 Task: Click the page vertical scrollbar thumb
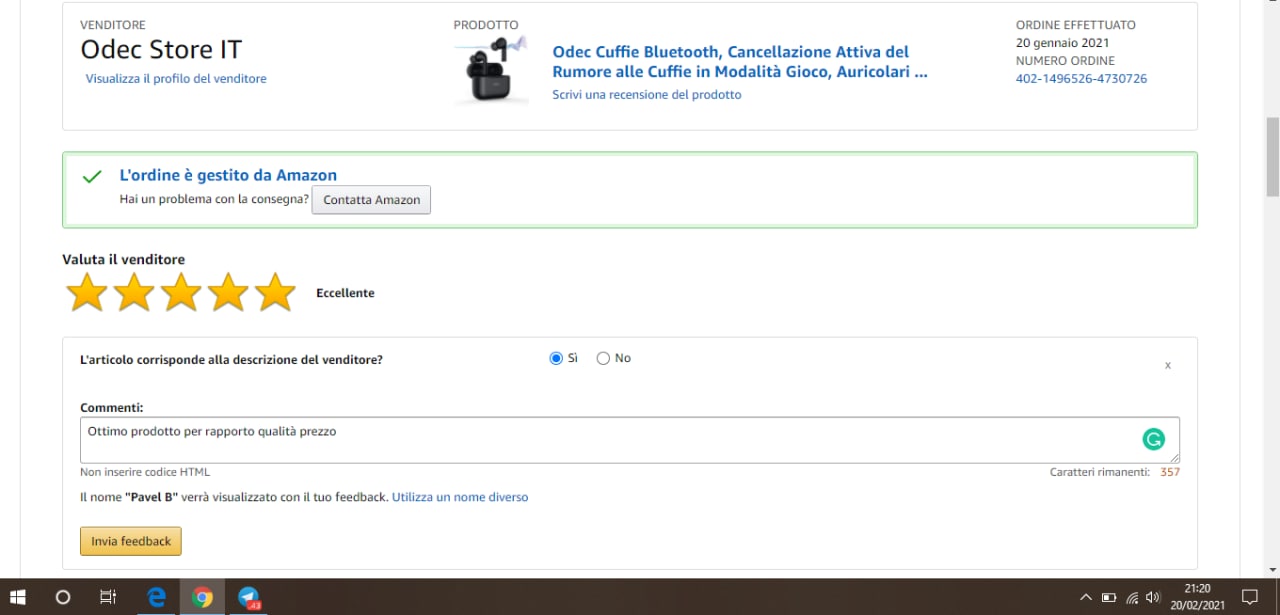coord(1272,157)
